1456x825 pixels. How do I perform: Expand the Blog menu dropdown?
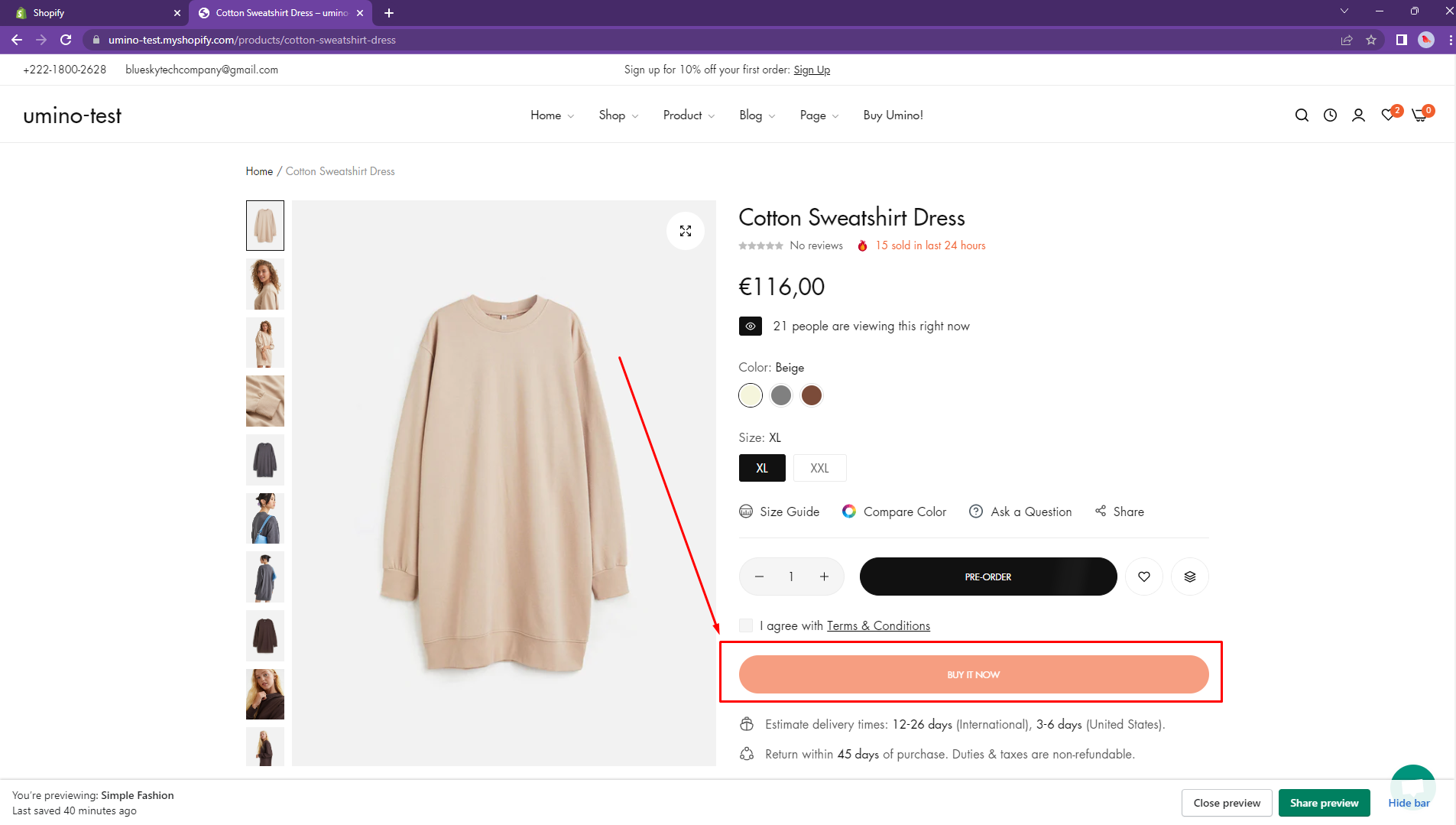pyautogui.click(x=757, y=115)
